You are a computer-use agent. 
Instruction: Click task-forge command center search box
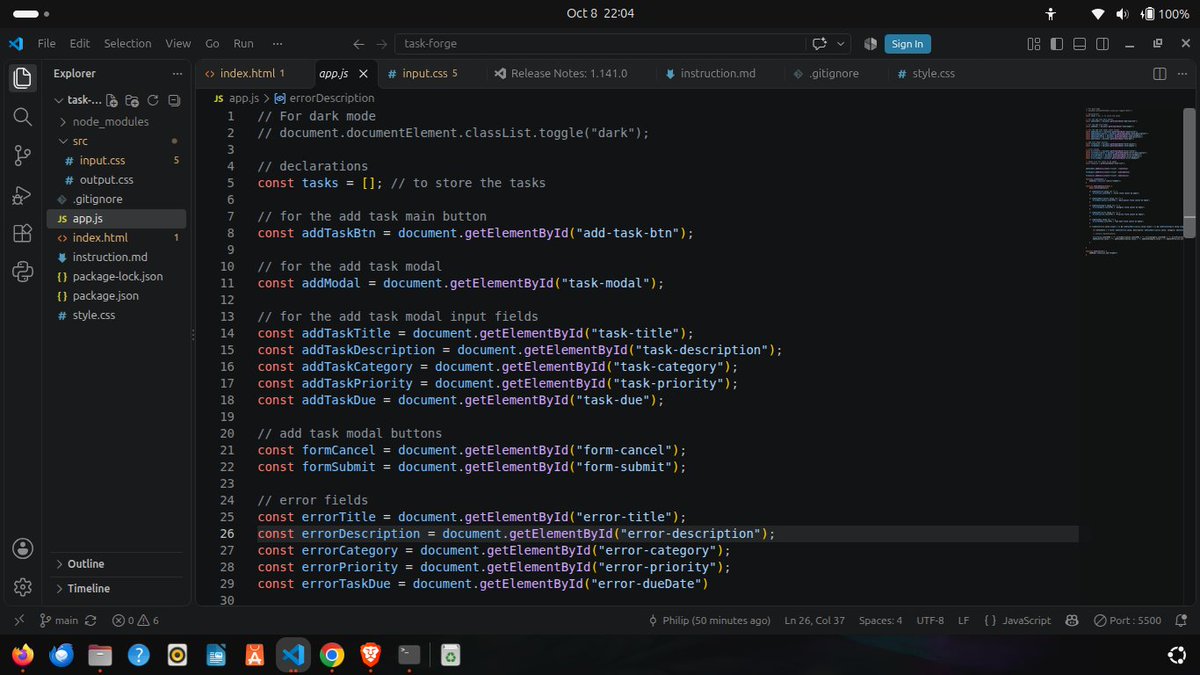coord(600,44)
